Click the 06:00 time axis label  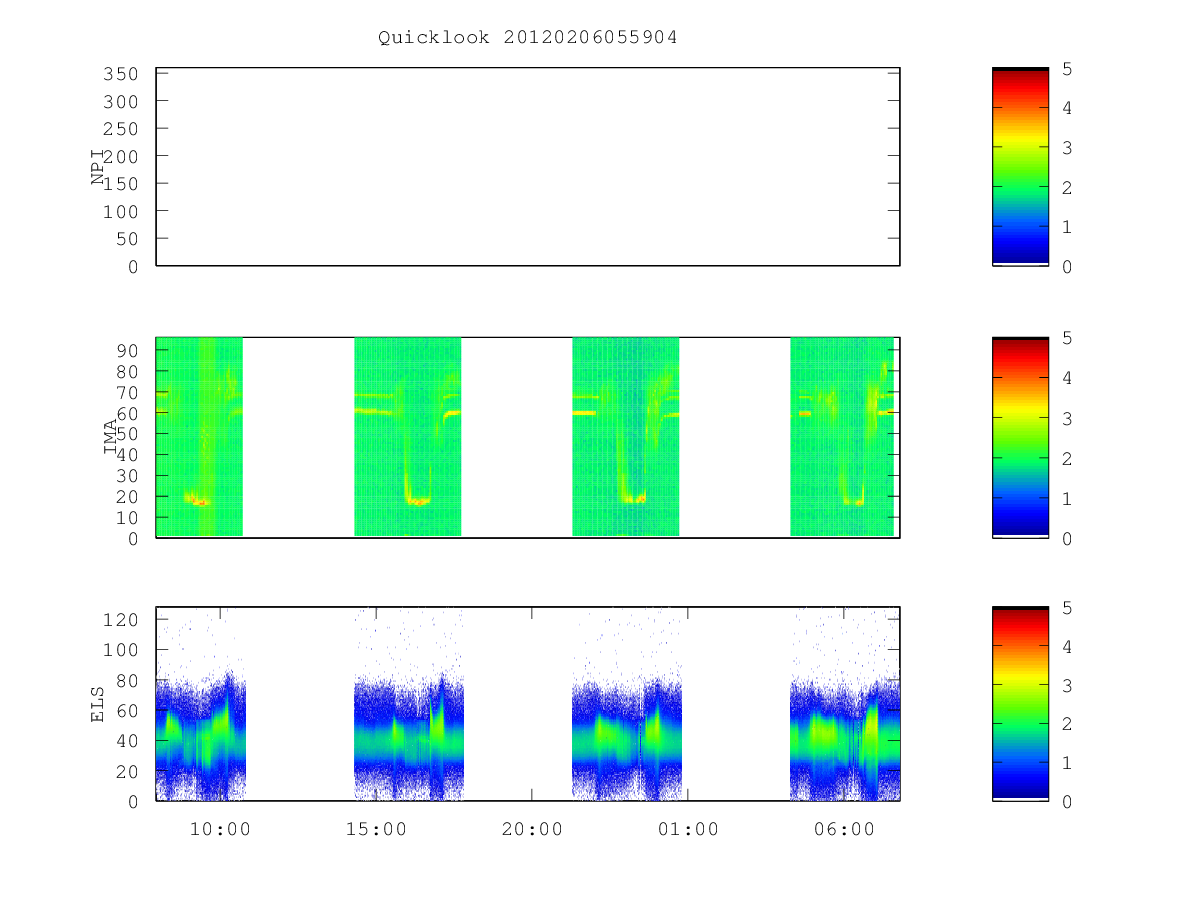coord(844,829)
